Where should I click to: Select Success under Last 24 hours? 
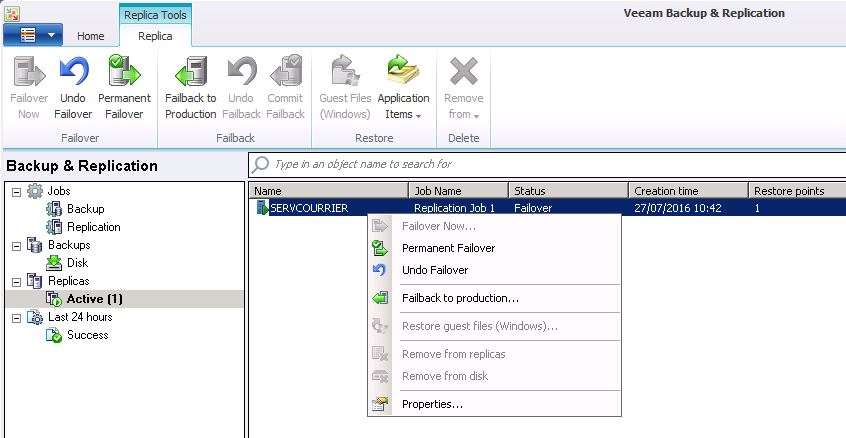(87, 335)
